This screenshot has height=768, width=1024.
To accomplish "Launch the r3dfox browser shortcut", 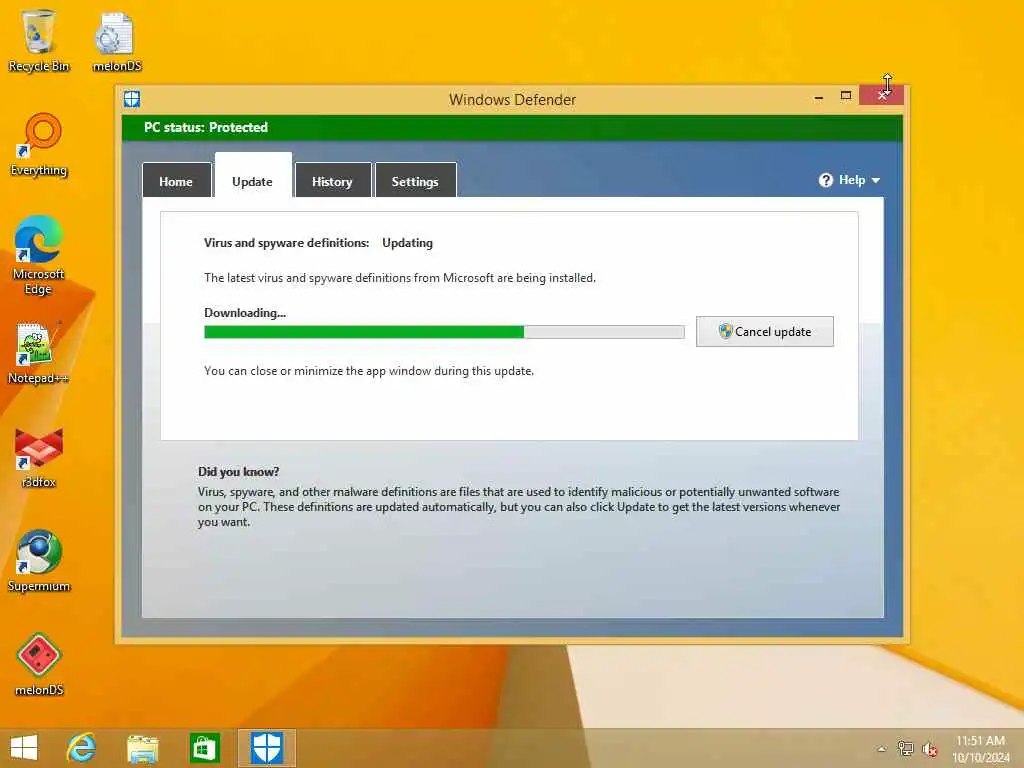I will click(x=39, y=457).
